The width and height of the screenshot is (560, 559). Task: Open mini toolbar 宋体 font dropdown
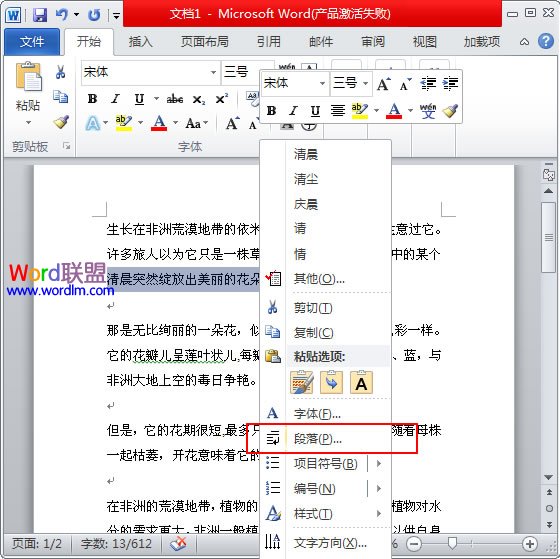pos(322,84)
